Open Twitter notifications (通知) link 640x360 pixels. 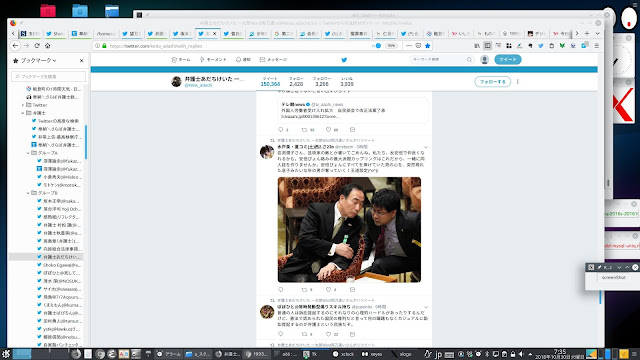point(243,60)
